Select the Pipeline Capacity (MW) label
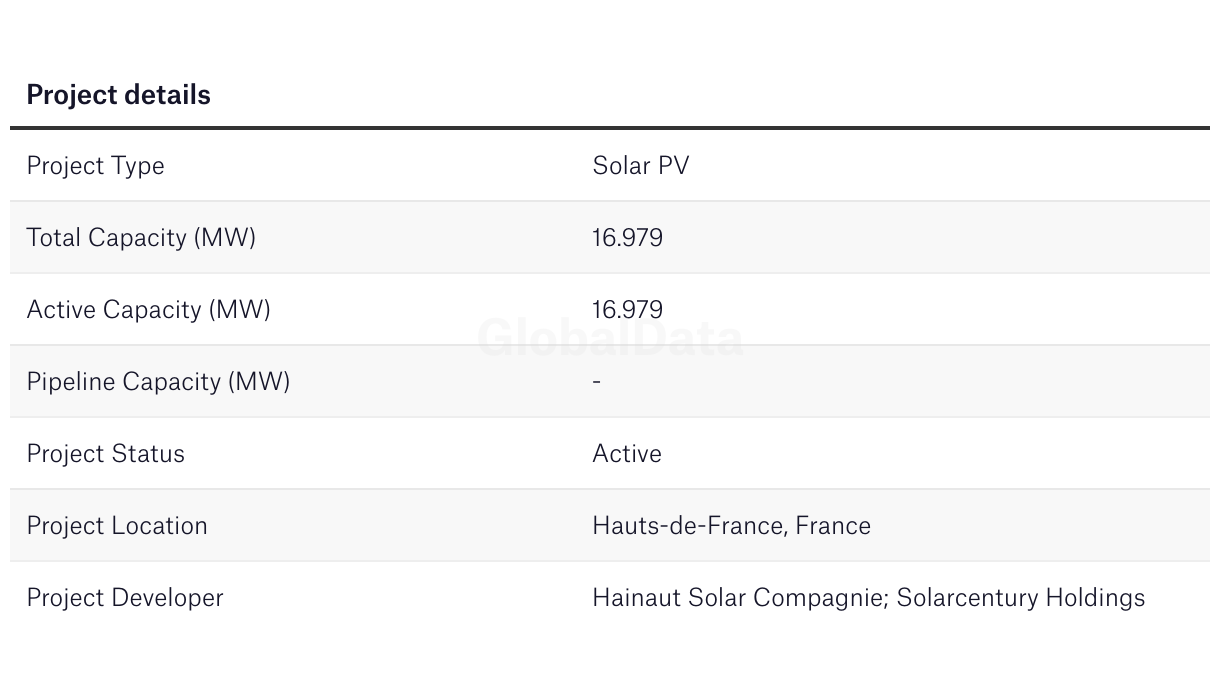Screen dimensions: 1220x674 click(x=158, y=382)
